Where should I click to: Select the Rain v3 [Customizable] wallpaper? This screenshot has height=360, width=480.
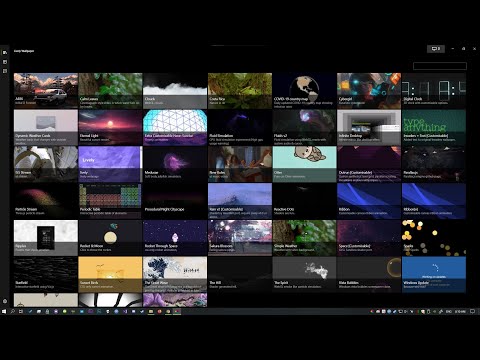point(240,201)
